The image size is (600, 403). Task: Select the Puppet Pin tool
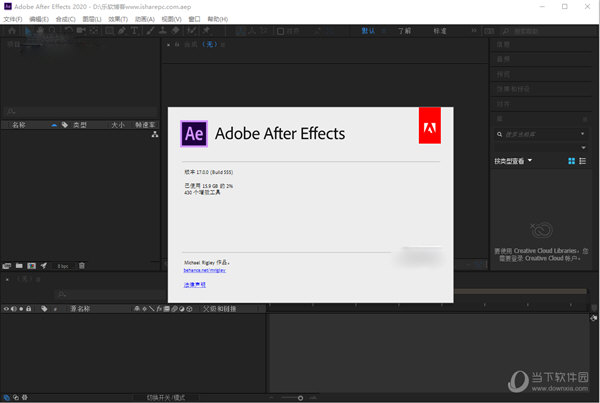tap(206, 31)
